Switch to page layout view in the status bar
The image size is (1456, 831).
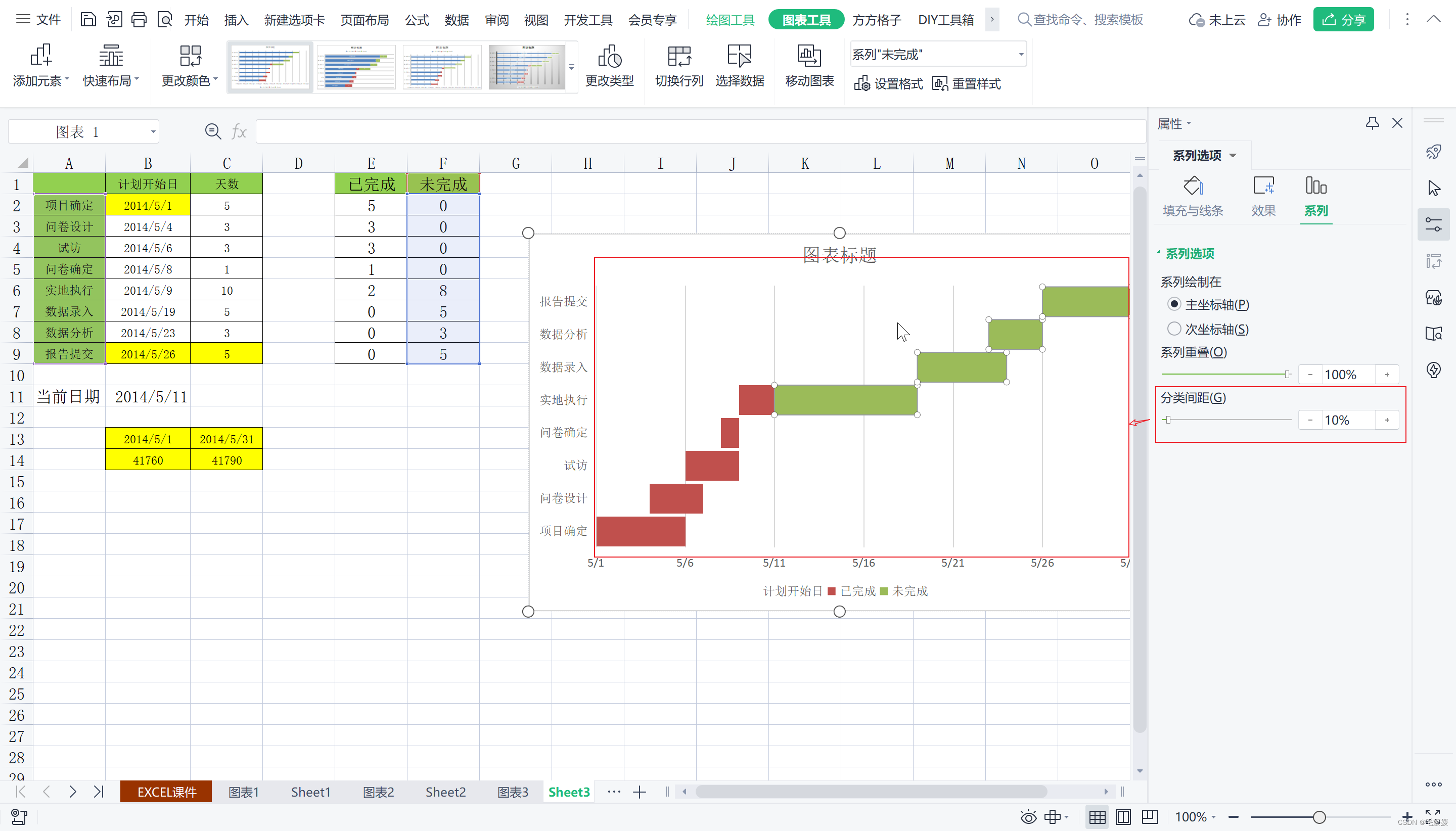point(1123,817)
